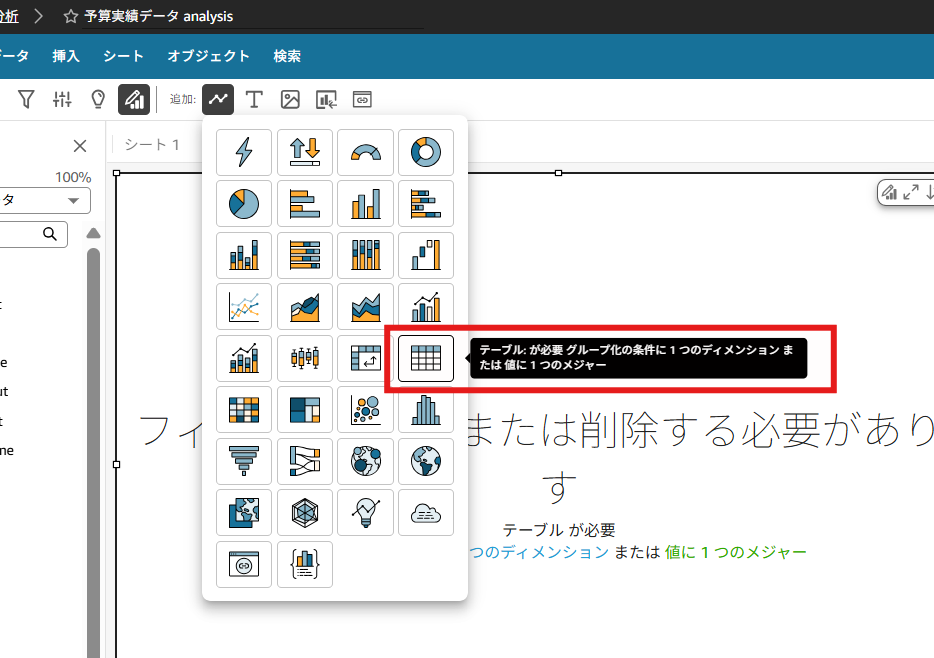
Task: Switch to the シート 1 tab
Action: 152,145
